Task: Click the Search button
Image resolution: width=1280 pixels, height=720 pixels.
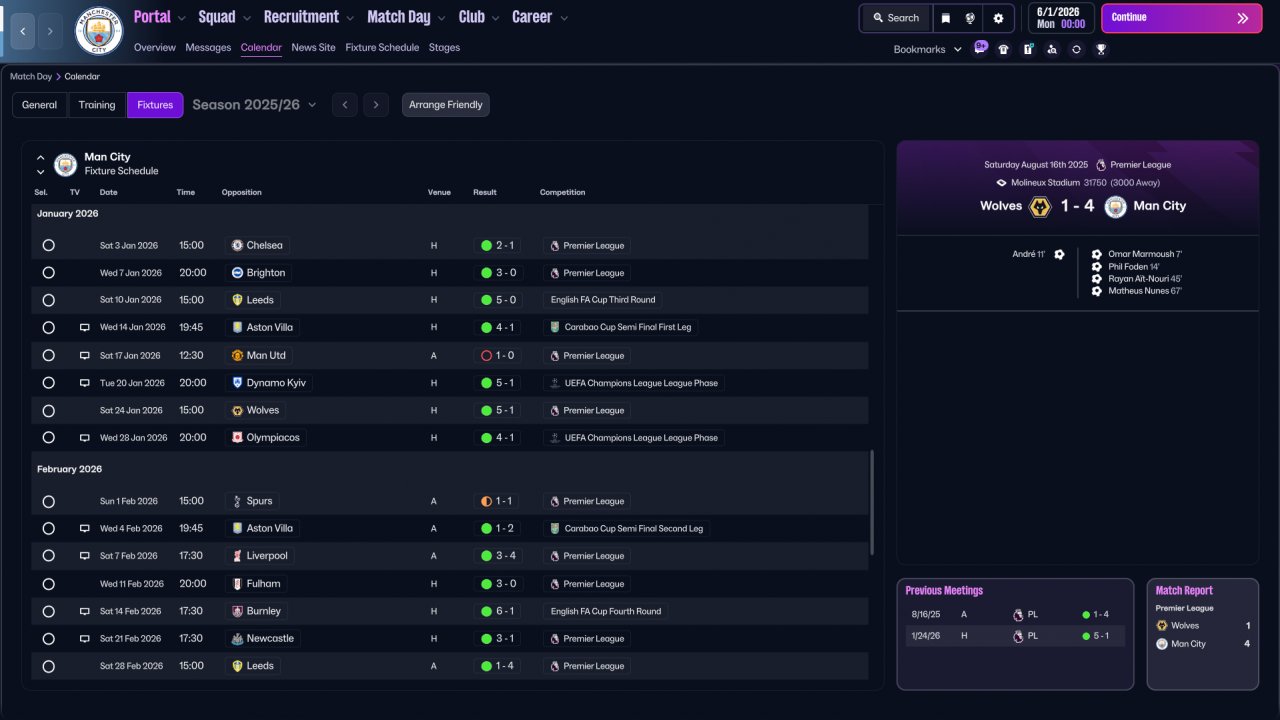Action: (895, 18)
